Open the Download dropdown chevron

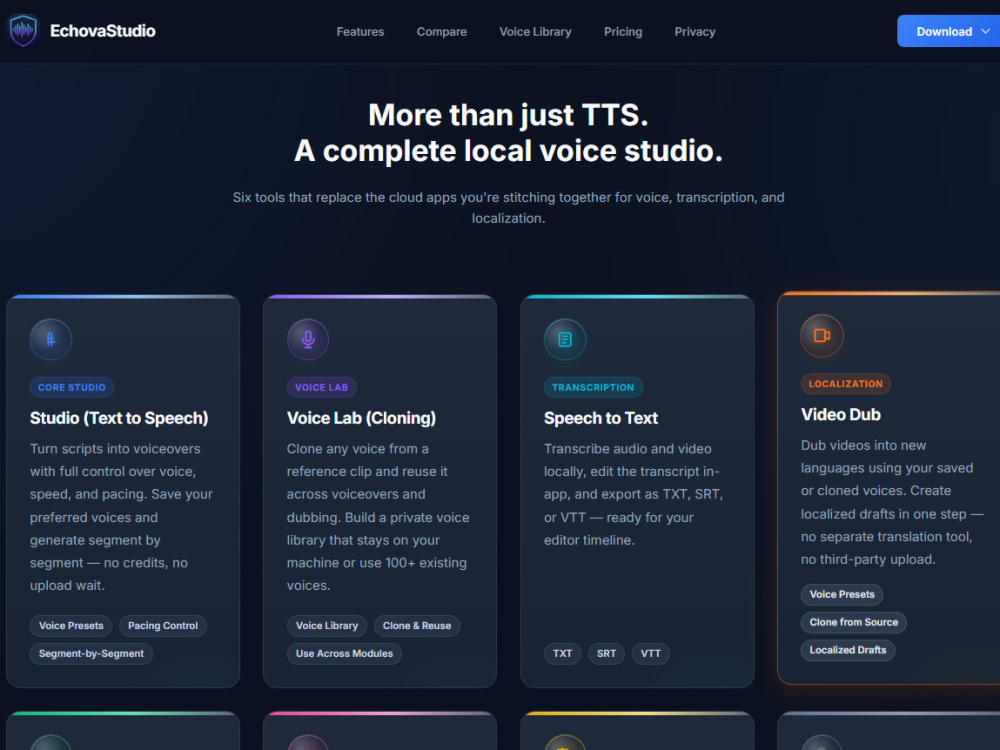tap(985, 31)
